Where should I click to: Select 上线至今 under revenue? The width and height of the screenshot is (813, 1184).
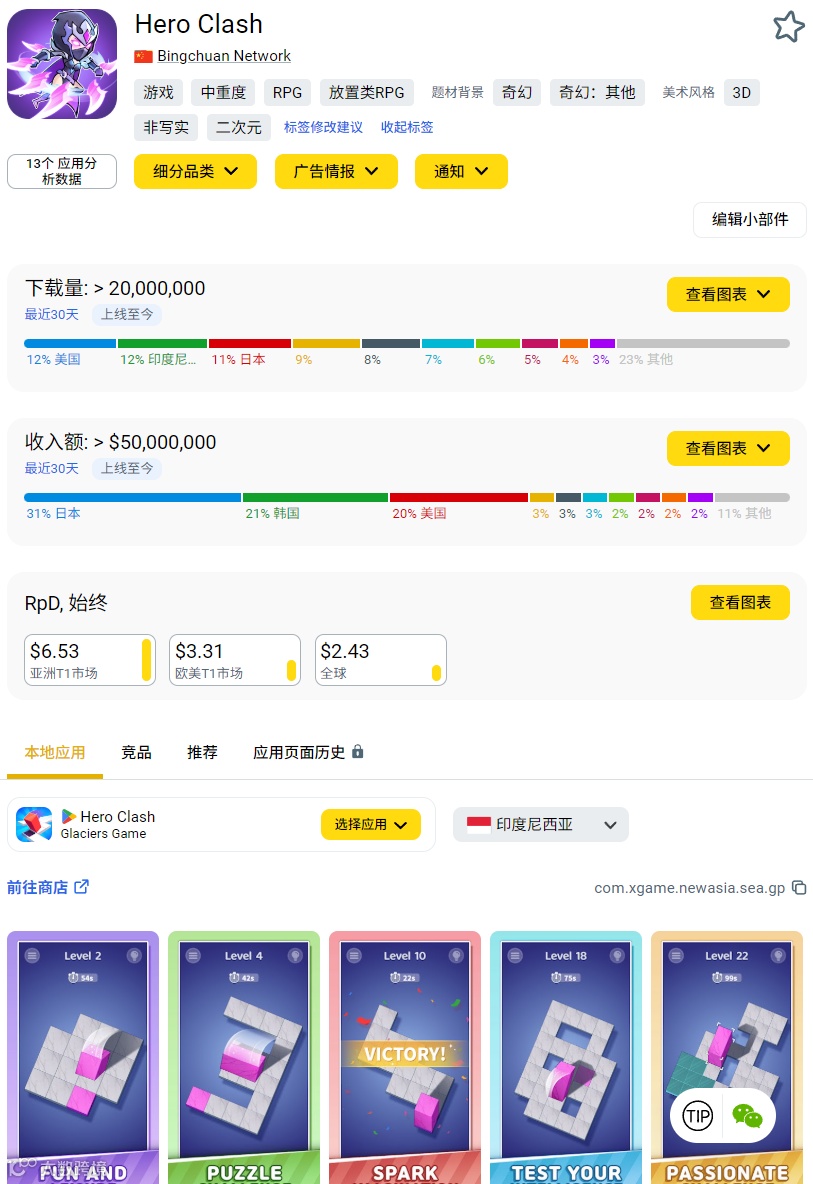click(x=127, y=468)
